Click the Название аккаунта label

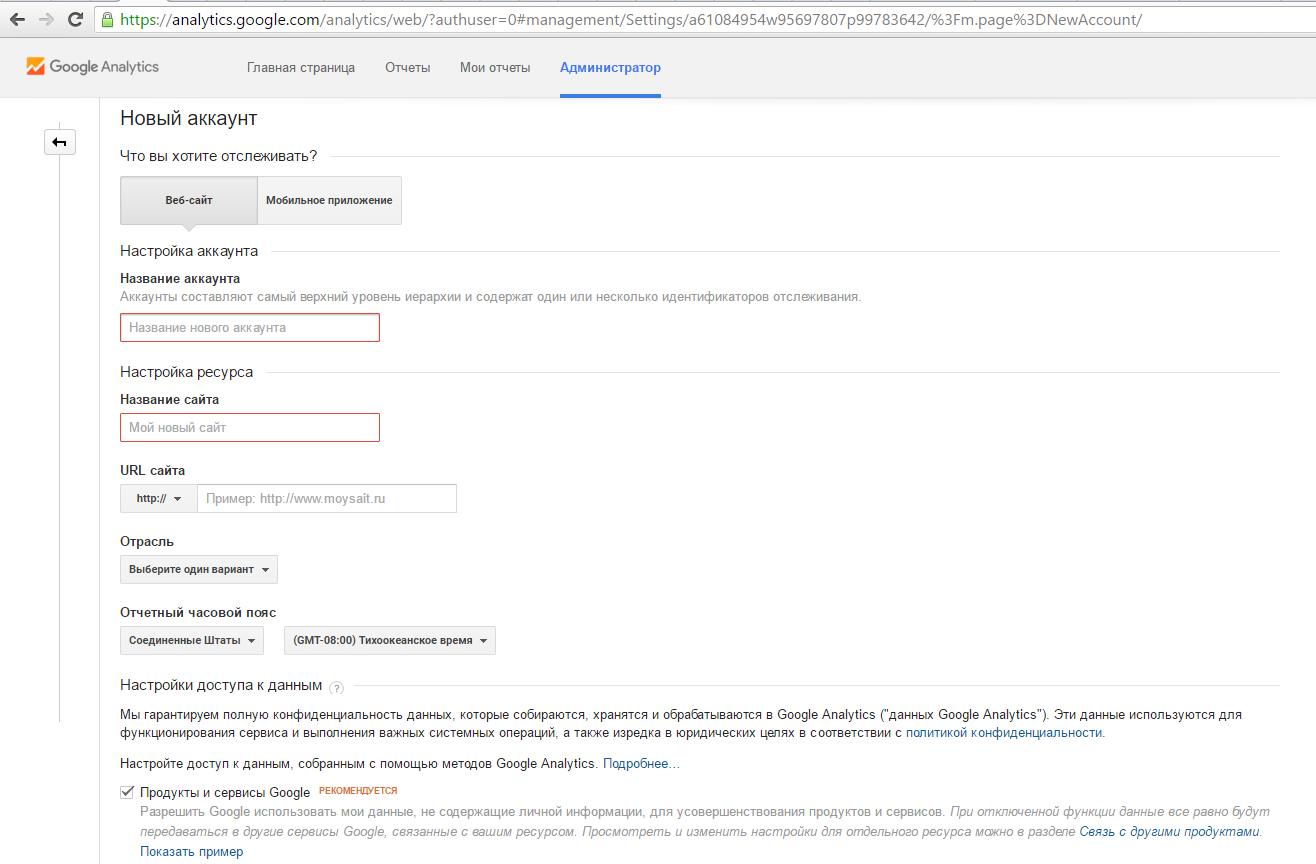(180, 279)
